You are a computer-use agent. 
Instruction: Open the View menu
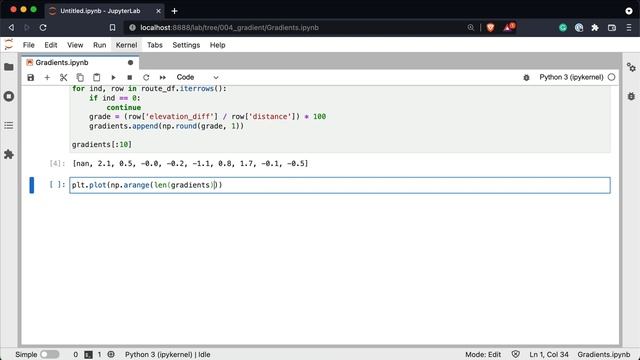coord(75,45)
